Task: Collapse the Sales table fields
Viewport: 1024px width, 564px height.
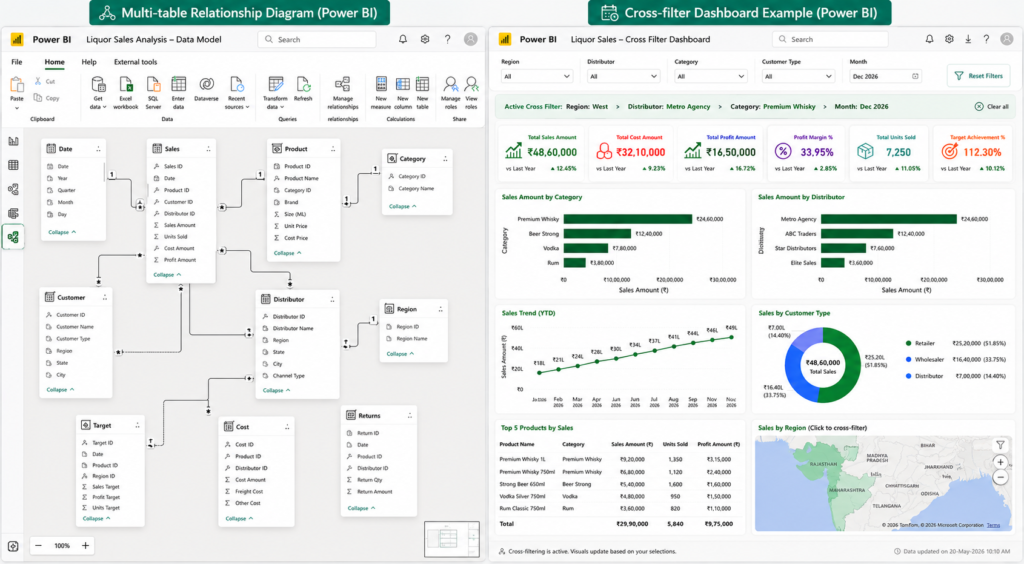Action: point(167,275)
